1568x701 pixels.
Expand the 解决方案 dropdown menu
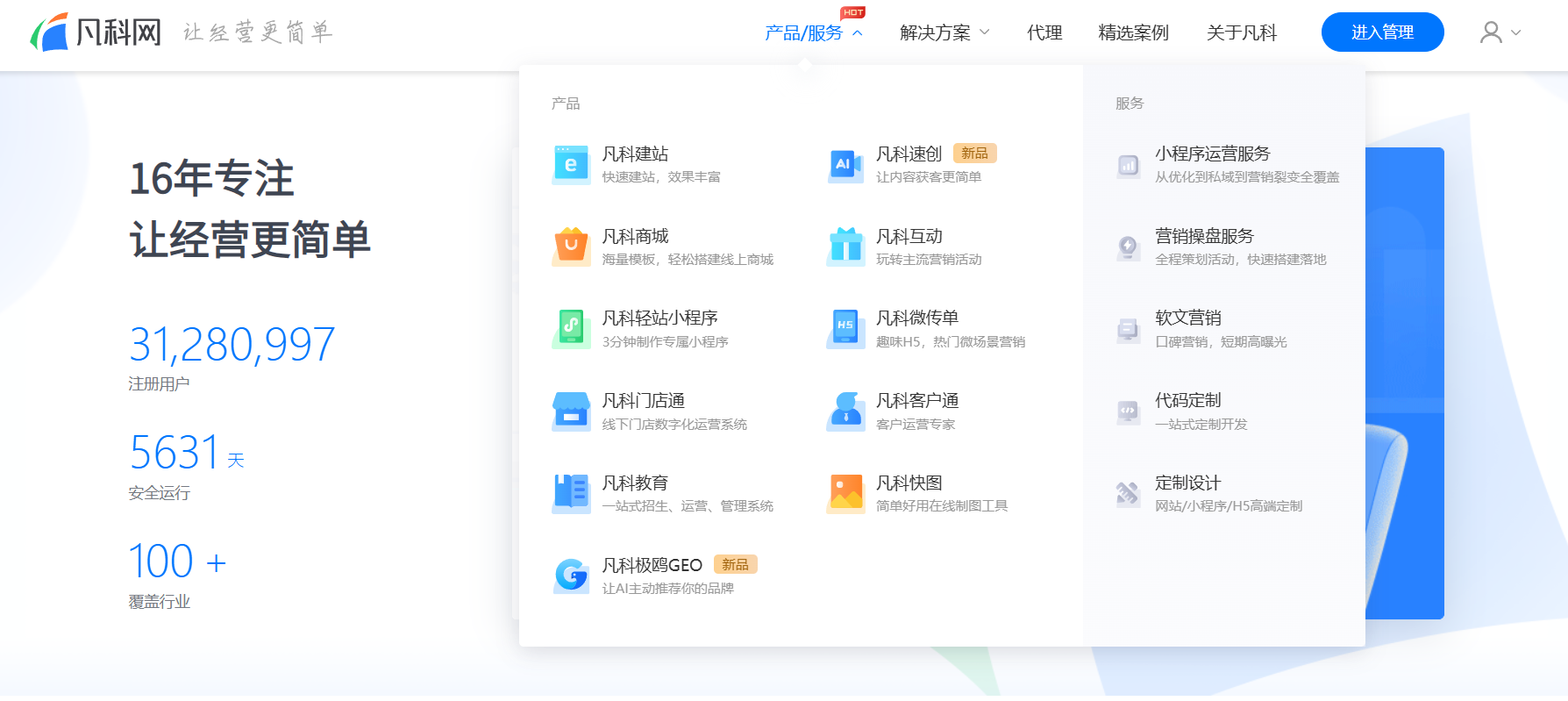pyautogui.click(x=944, y=33)
